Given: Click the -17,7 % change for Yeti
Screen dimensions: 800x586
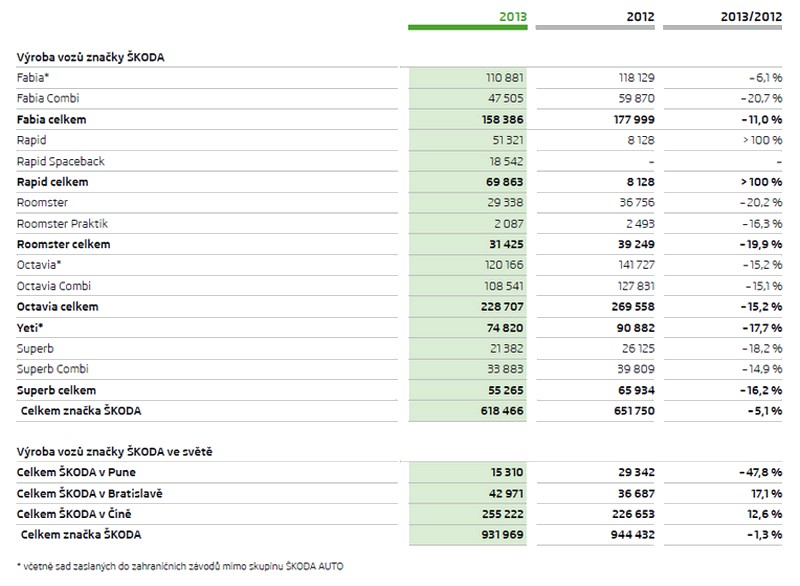Looking at the screenshot, I should pyautogui.click(x=762, y=327).
